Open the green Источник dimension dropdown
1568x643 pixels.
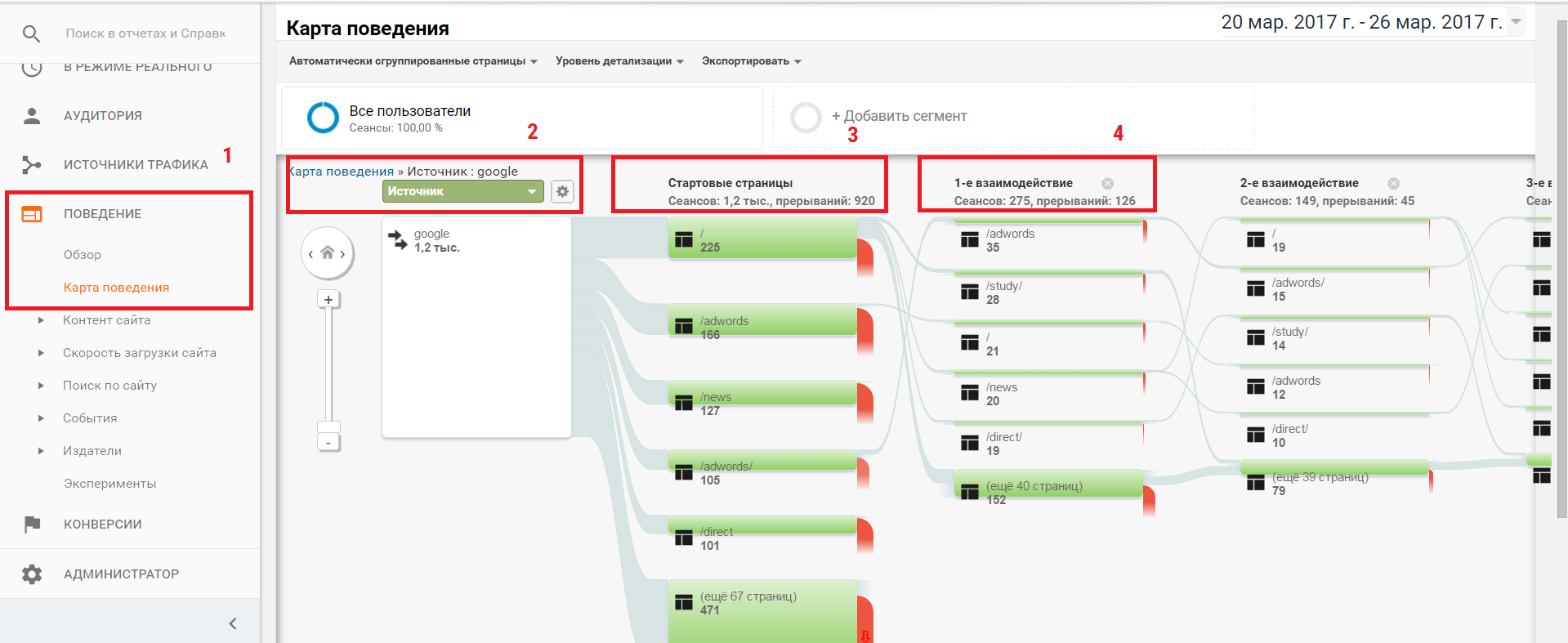click(462, 191)
